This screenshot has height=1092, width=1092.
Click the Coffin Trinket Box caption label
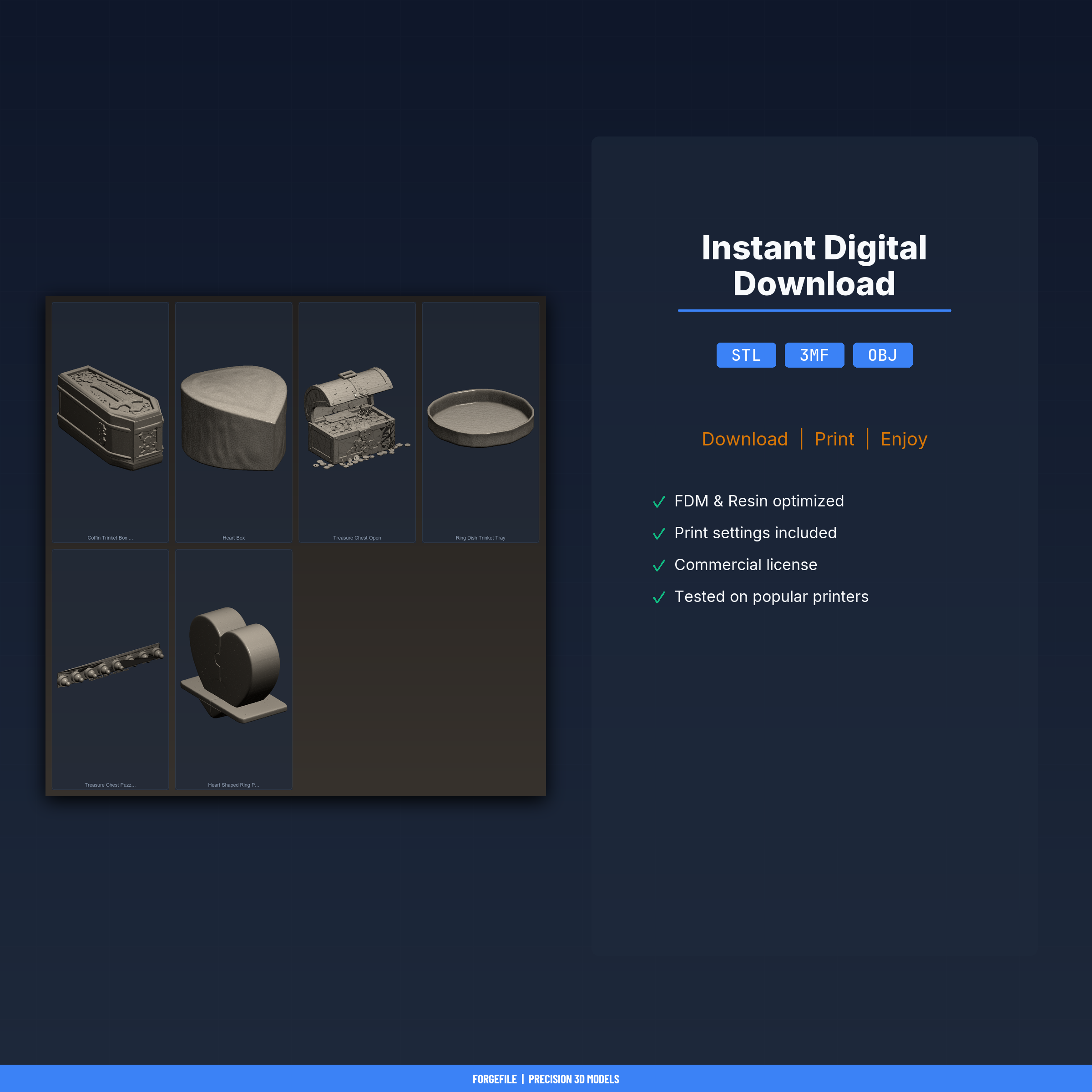[110, 537]
